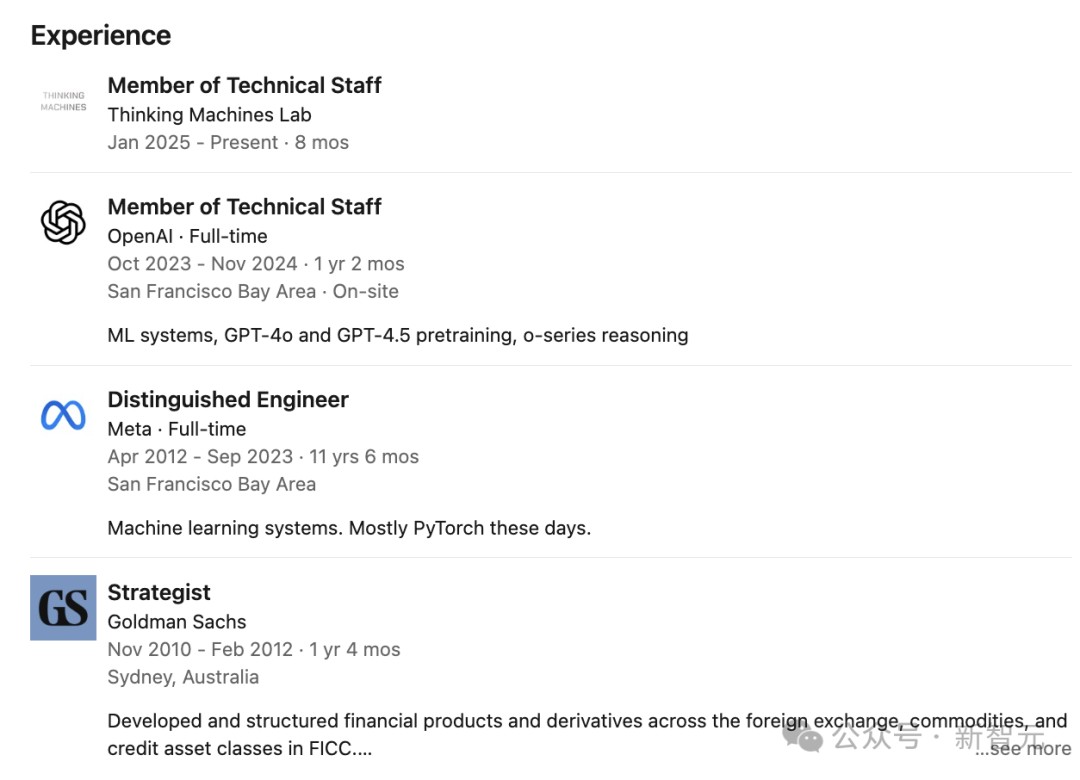Click the Thinking Machines company logo
The width and height of the screenshot is (1080, 780).
[x=63, y=101]
